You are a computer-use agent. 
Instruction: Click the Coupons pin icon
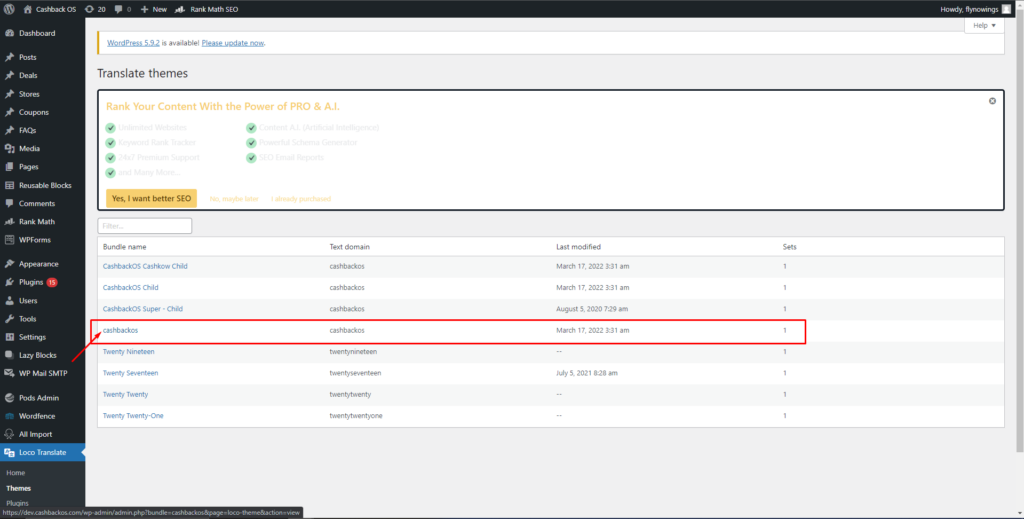pyautogui.click(x=9, y=112)
